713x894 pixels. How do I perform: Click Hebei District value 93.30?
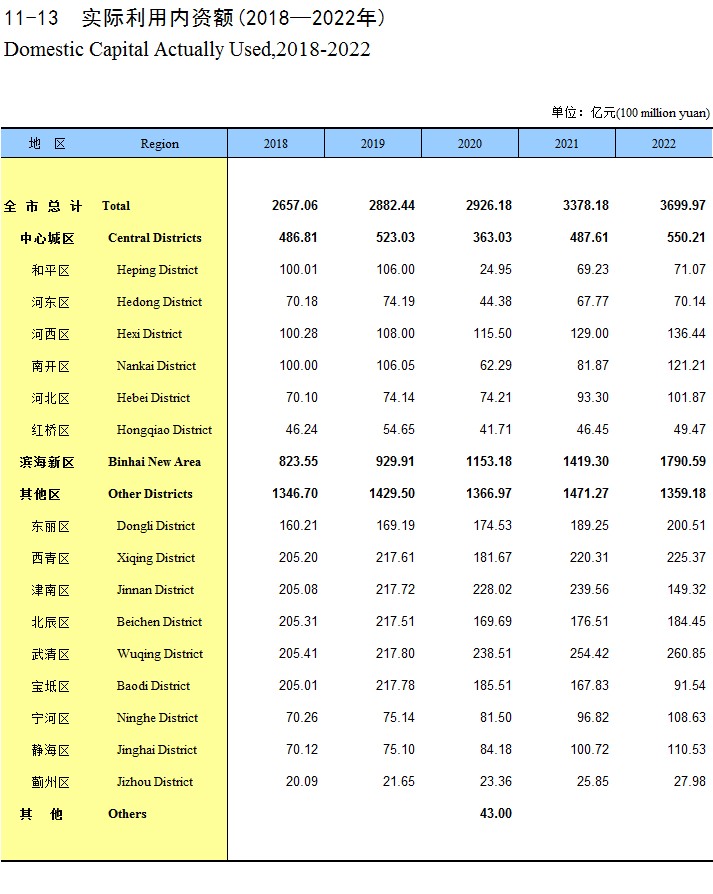click(x=593, y=397)
